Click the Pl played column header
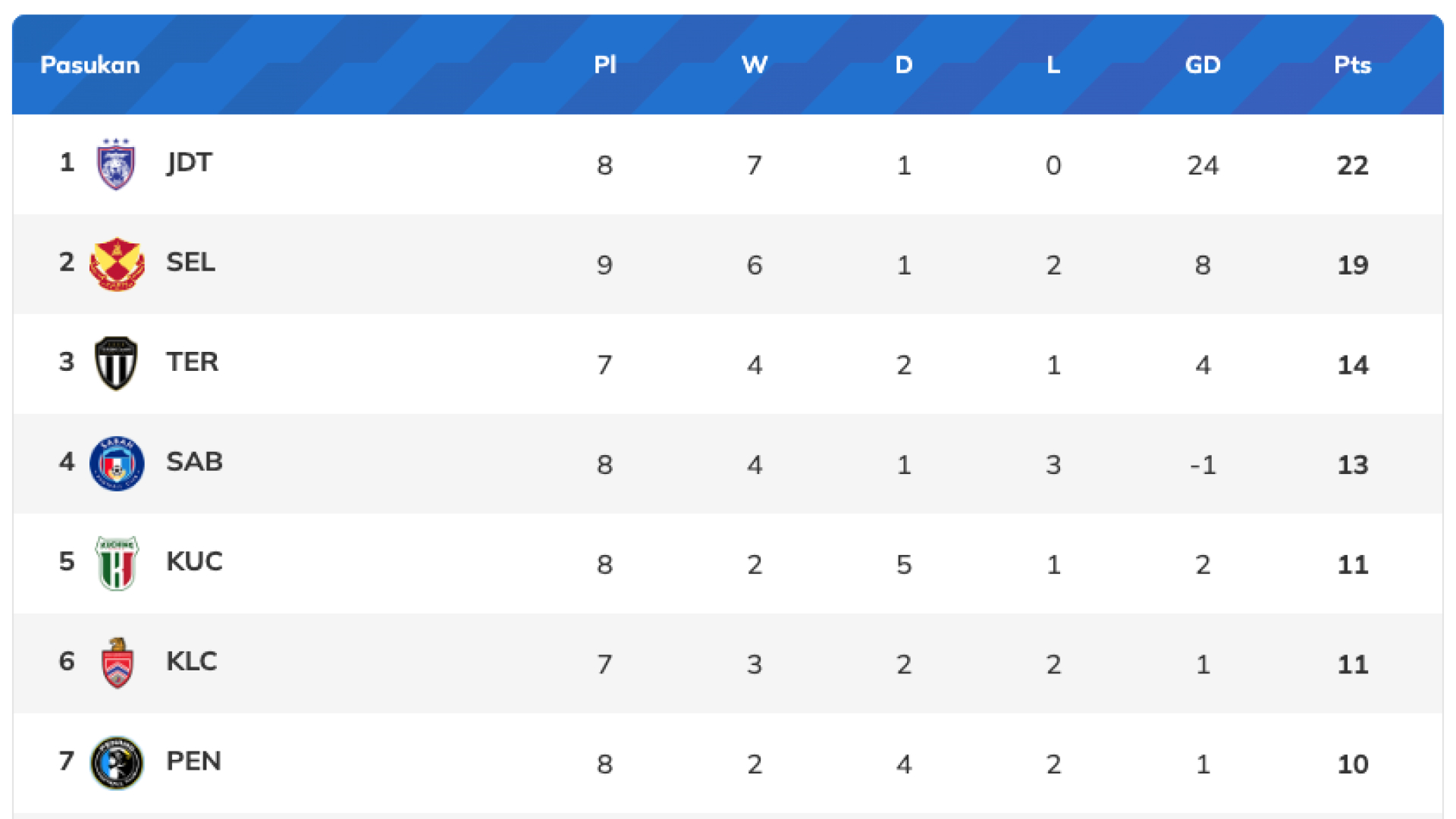 click(604, 65)
